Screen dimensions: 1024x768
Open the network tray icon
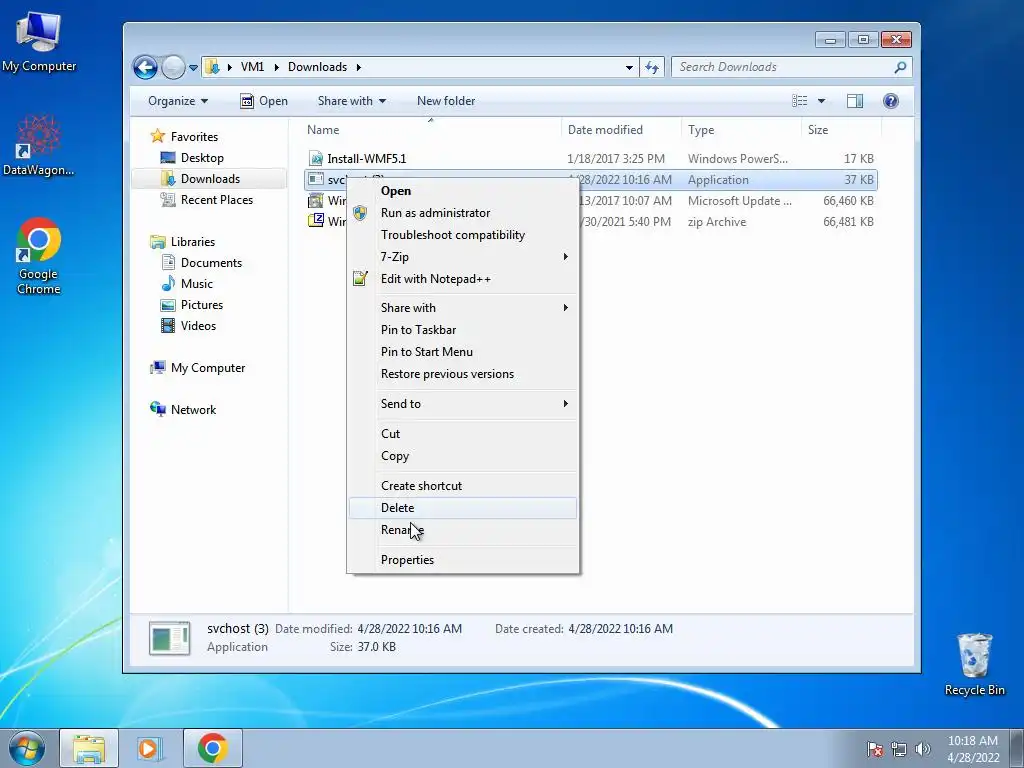click(x=899, y=749)
